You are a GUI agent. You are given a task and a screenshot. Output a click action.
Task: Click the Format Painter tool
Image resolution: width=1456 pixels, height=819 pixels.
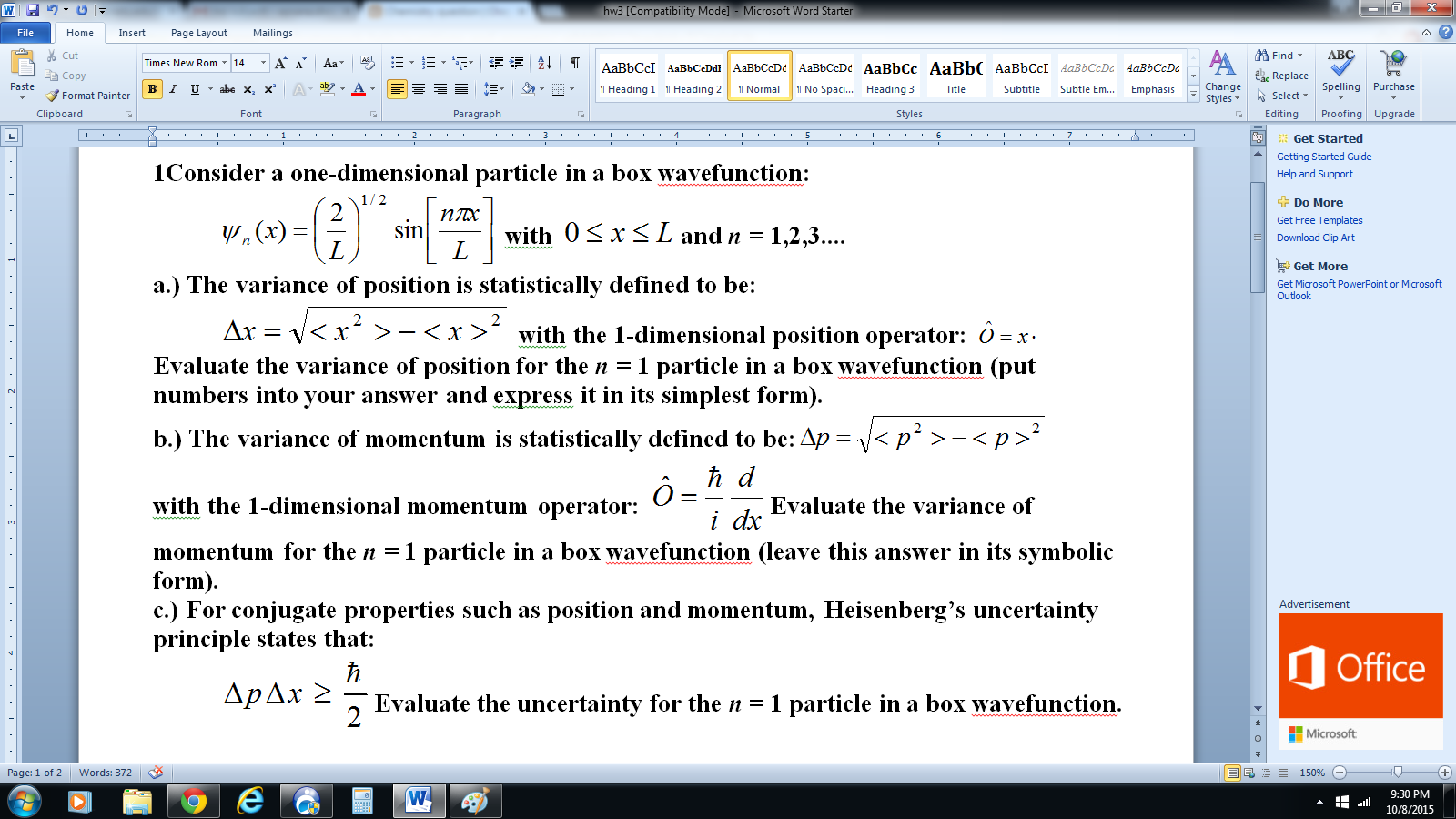pyautogui.click(x=88, y=96)
